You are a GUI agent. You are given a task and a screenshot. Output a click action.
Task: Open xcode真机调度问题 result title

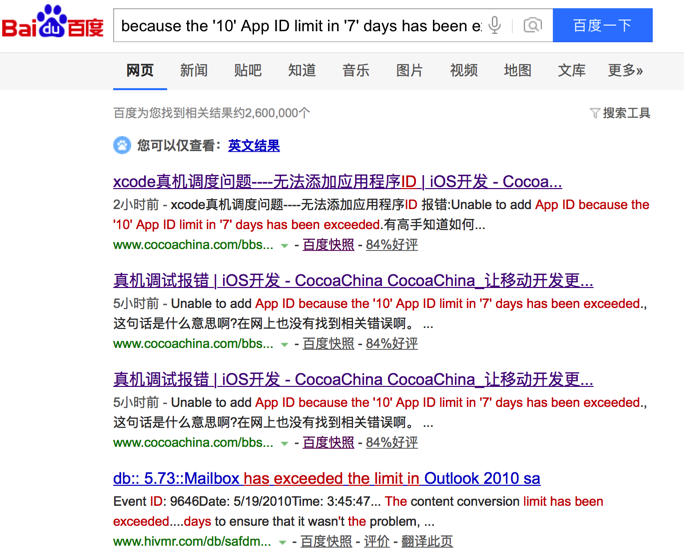click(x=337, y=182)
